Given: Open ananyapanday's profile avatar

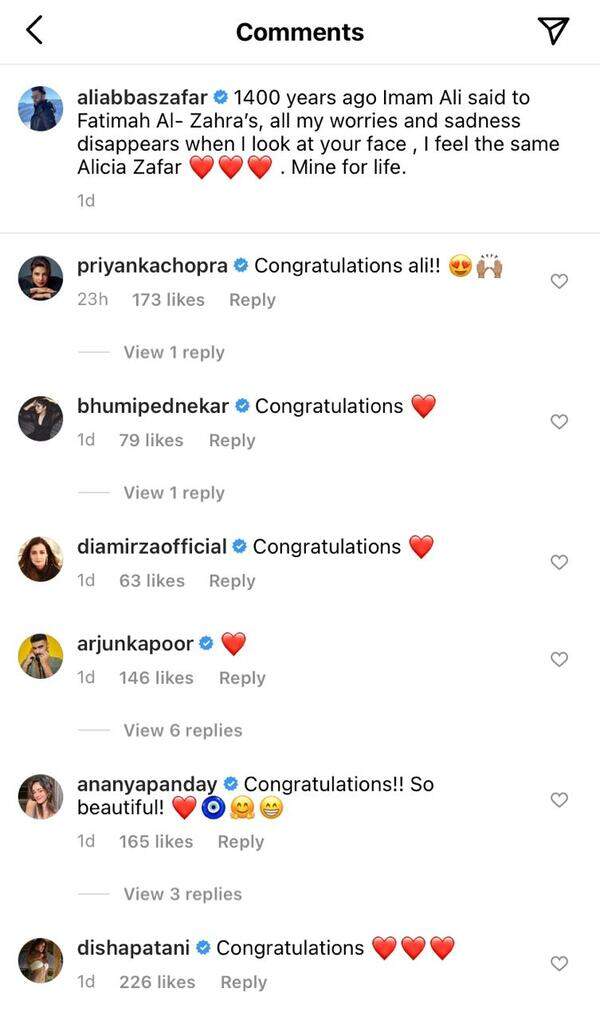Looking at the screenshot, I should click(41, 796).
